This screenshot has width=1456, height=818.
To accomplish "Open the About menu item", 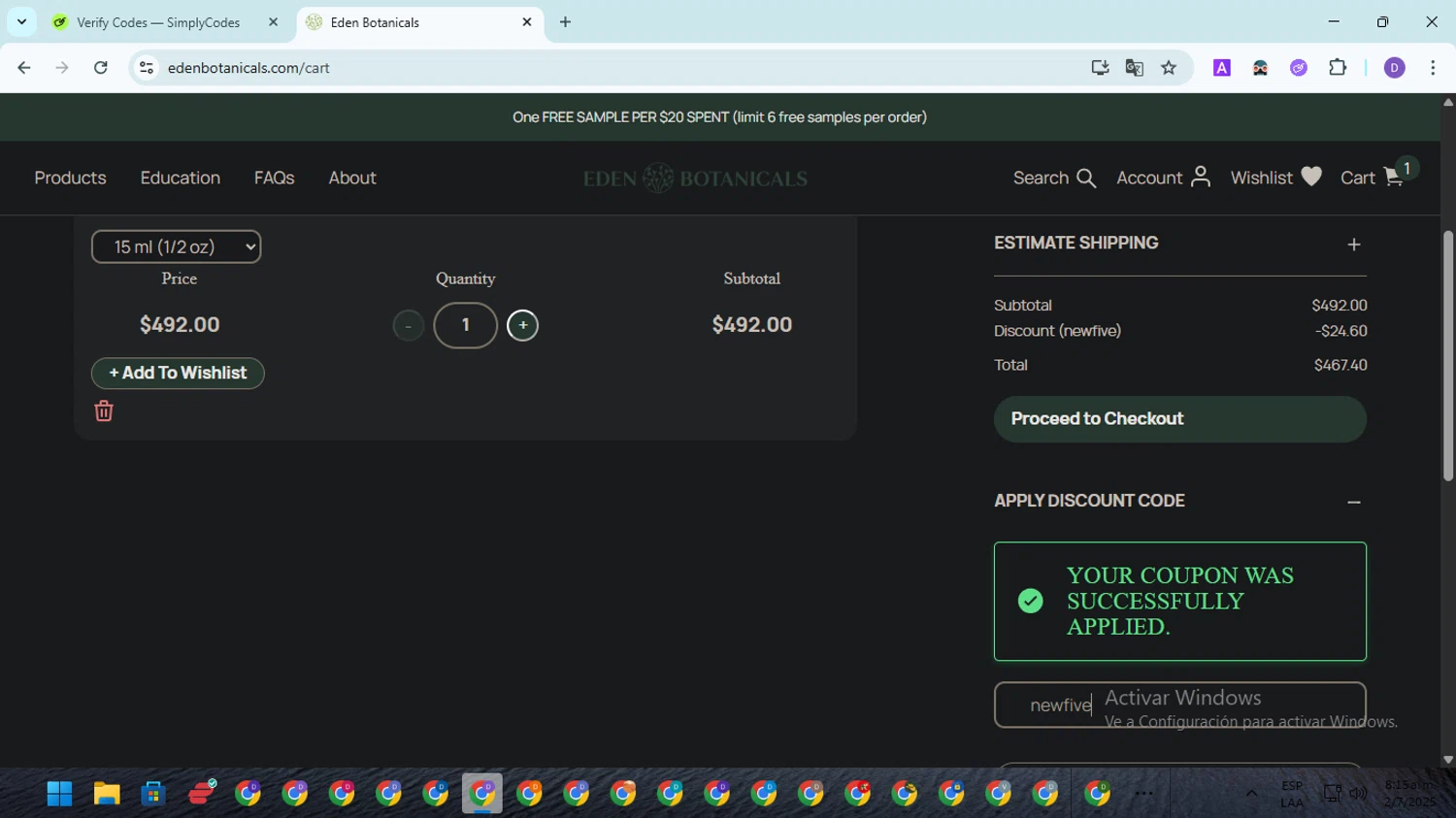I will [352, 179].
